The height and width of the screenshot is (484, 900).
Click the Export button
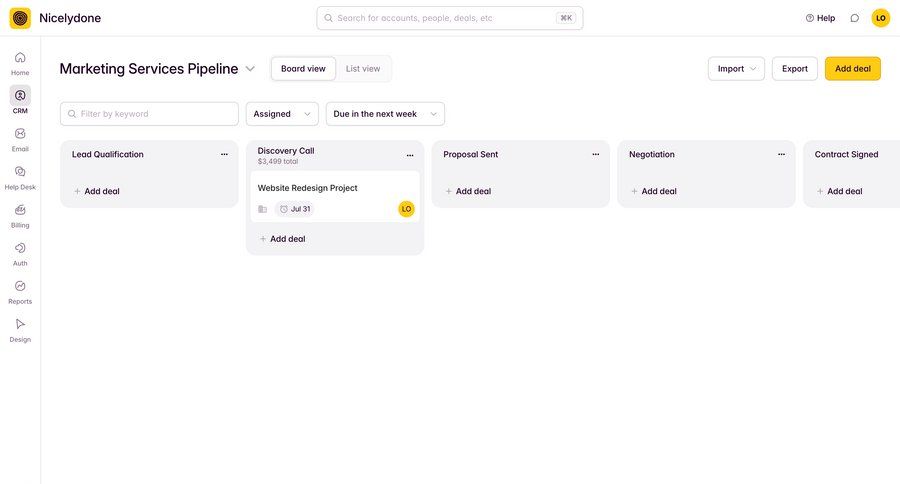(x=794, y=68)
